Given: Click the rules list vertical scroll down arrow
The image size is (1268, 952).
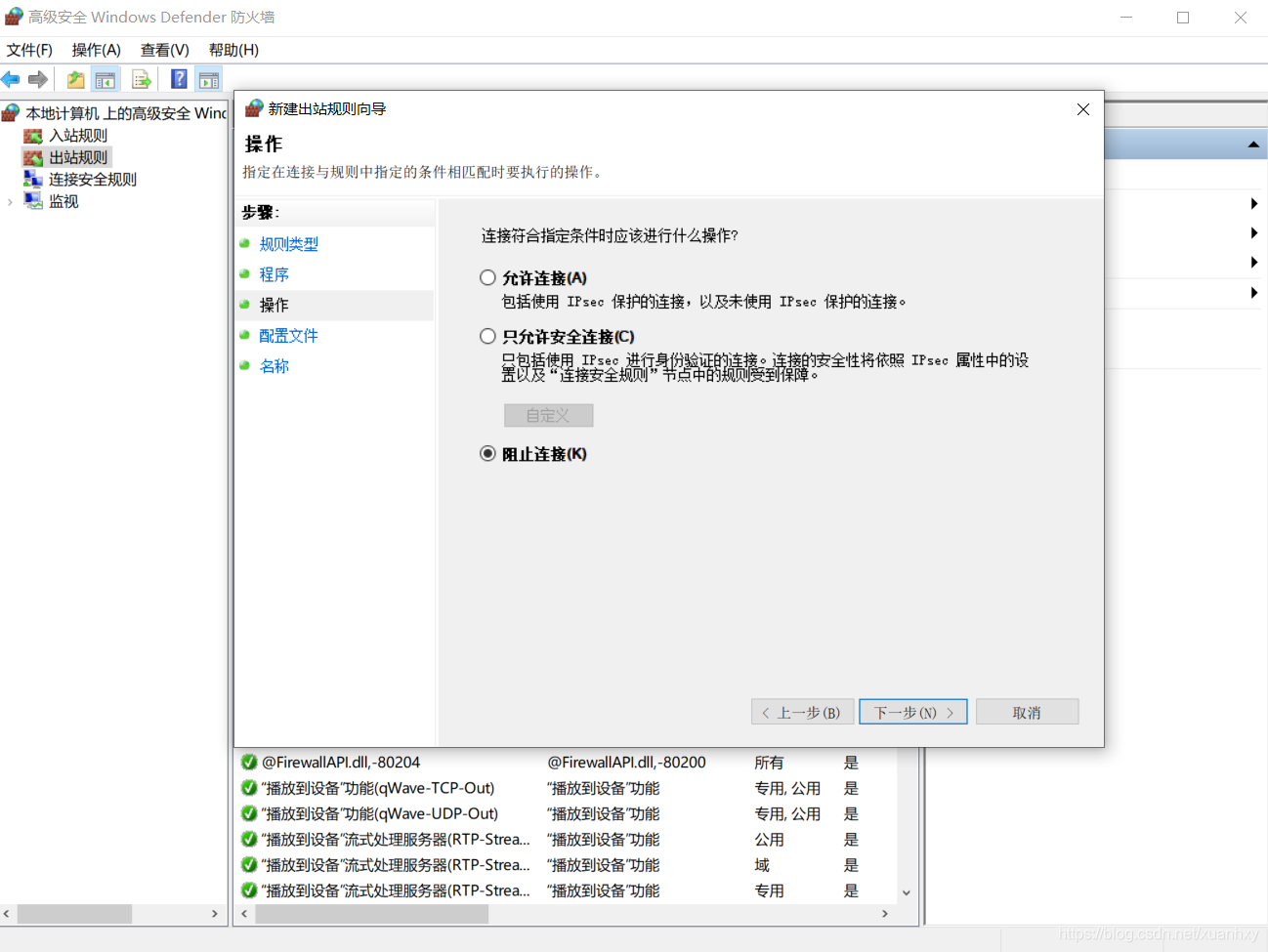Looking at the screenshot, I should pos(907,892).
